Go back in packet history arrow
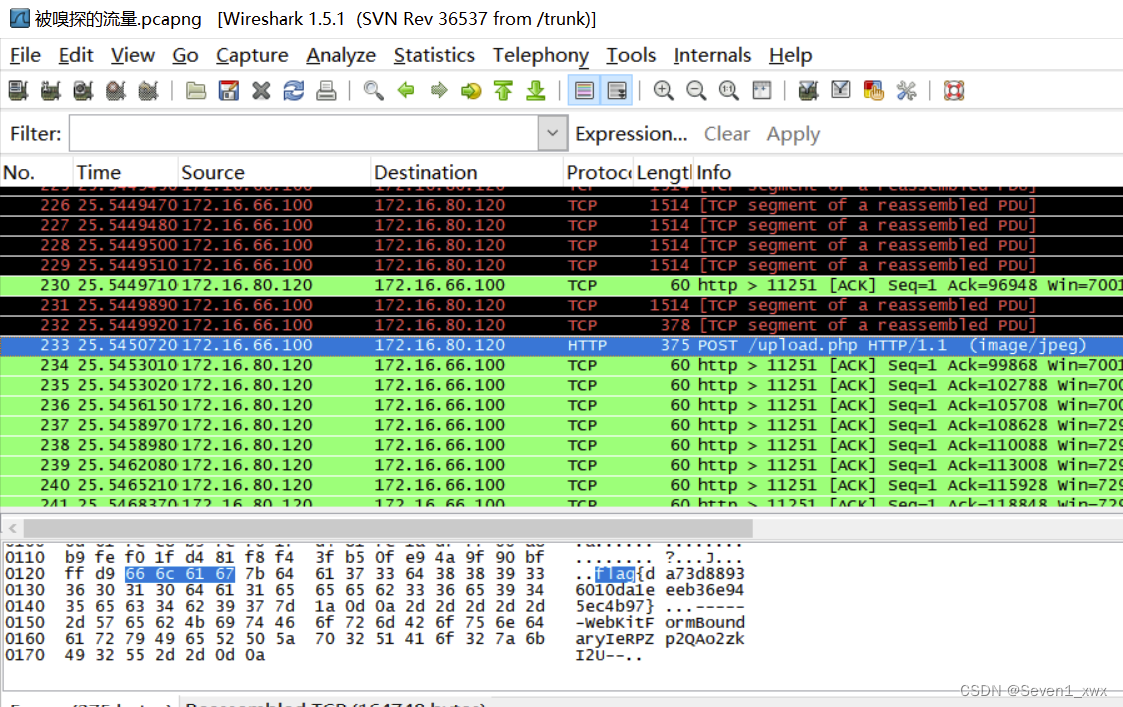The width and height of the screenshot is (1123, 707). [x=406, y=90]
